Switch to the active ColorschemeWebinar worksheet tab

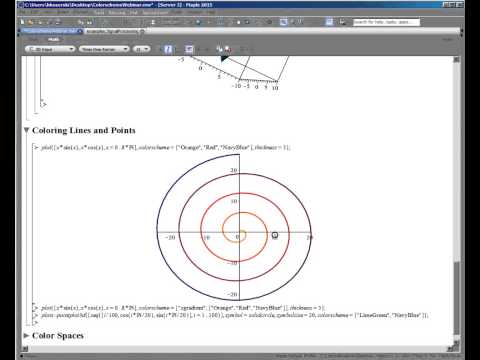coord(51,31)
